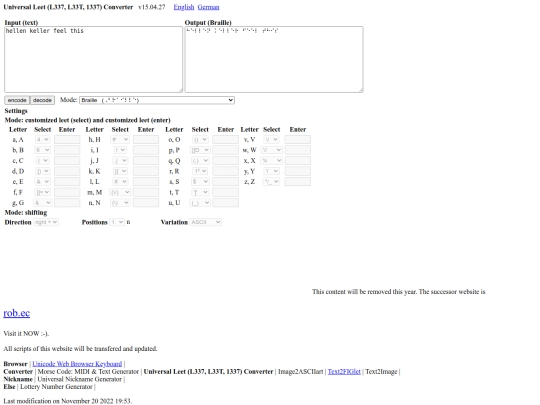
Task: Click the 'Text2Image' text
Action: point(381,372)
